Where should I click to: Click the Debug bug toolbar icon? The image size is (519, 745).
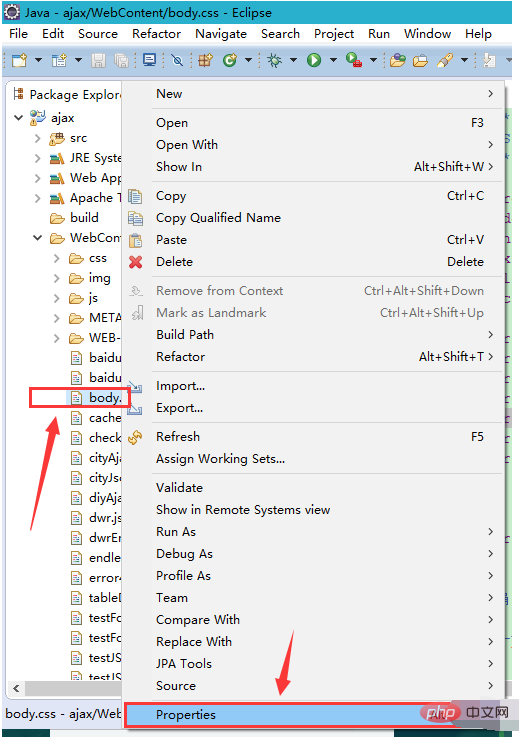point(274,60)
